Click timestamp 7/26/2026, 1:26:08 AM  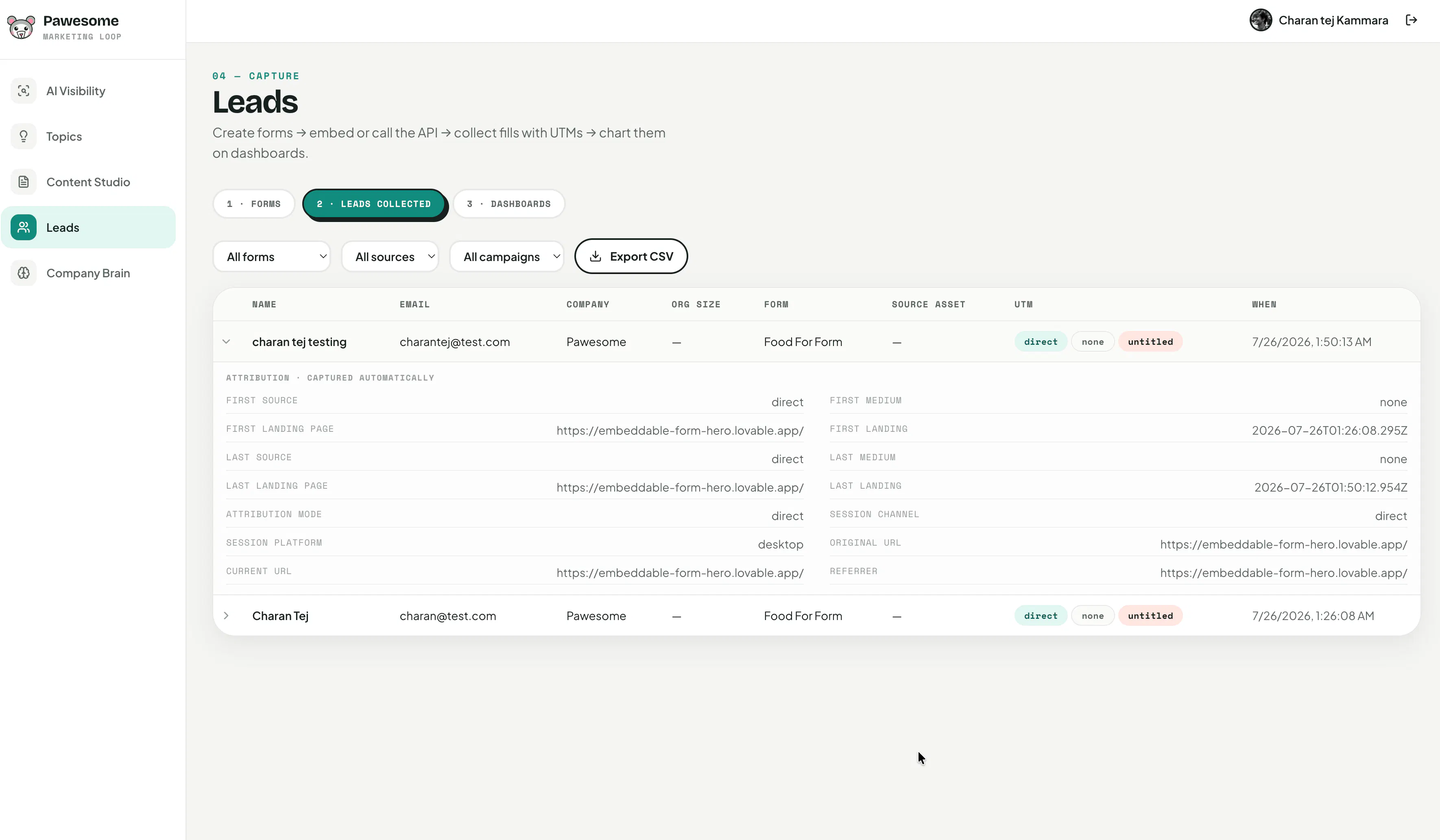click(1313, 616)
